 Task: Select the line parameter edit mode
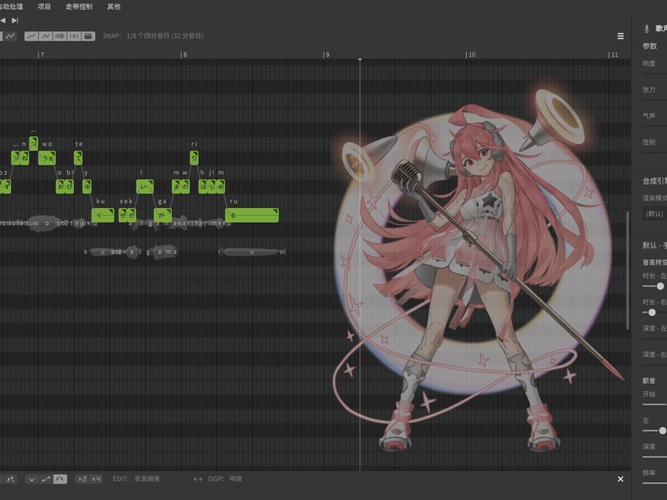[x=46, y=479]
